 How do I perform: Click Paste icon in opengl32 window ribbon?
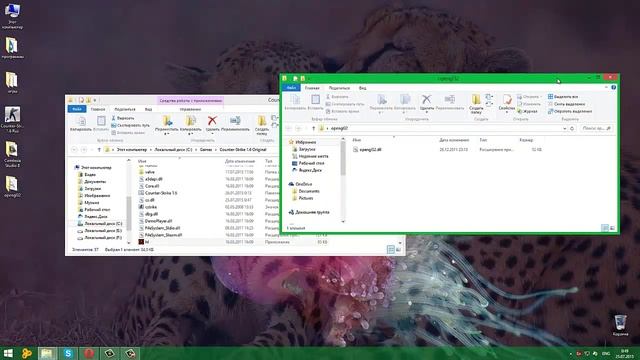pyautogui.click(x=315, y=100)
